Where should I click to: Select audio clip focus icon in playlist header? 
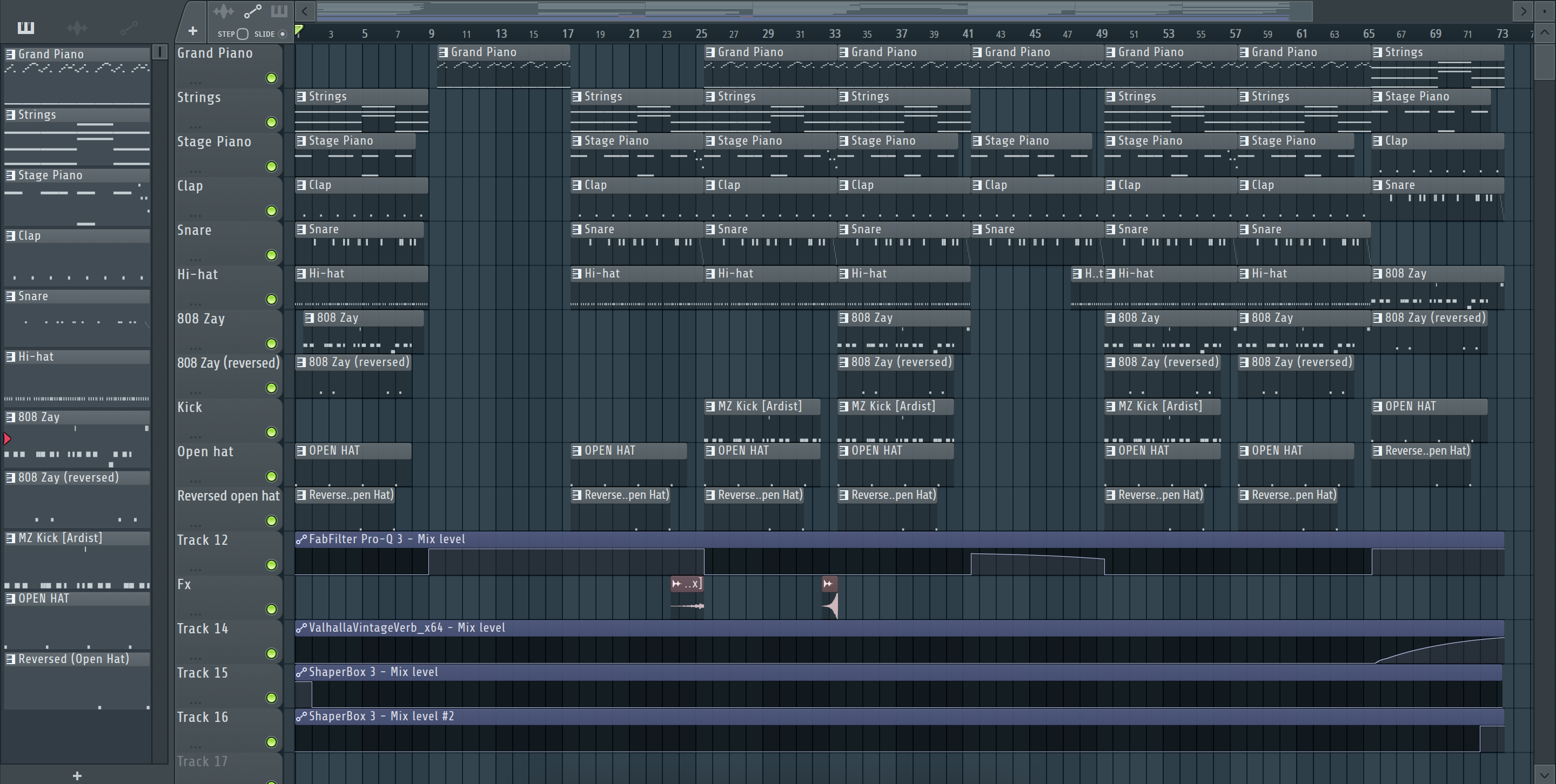click(223, 11)
